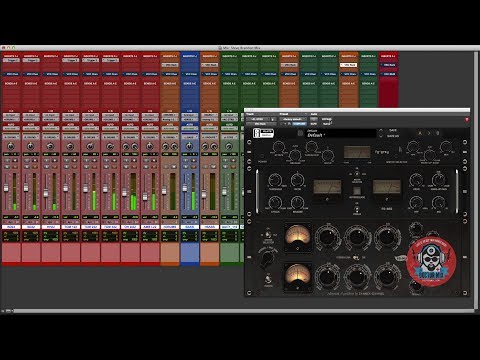This screenshot has width=480, height=360.
Task: Turn the Ratio knob on the middle compressor module
Action: pos(297,180)
